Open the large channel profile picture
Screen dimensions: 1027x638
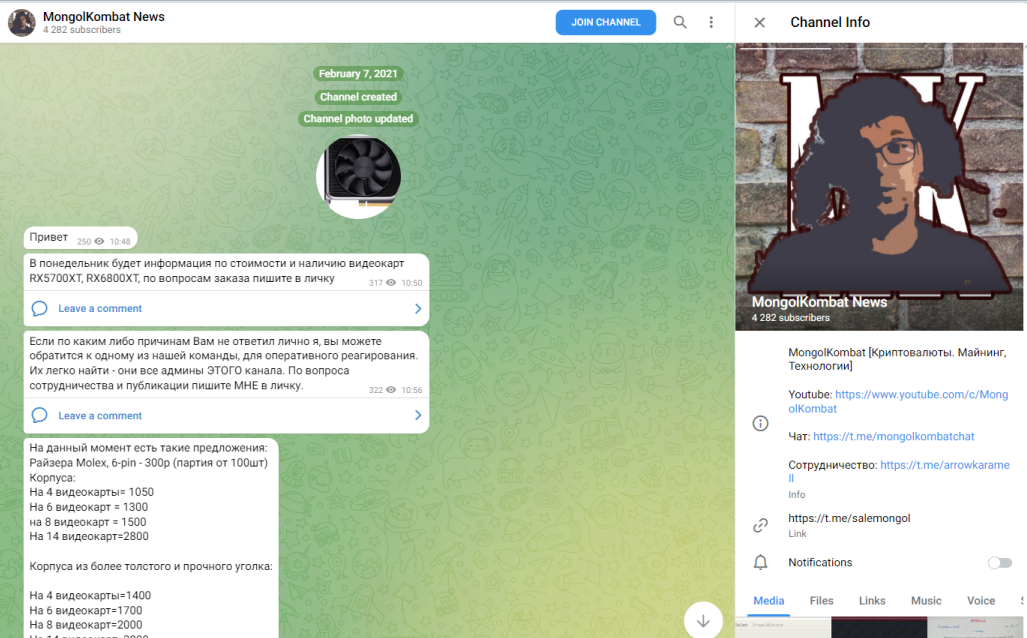(x=879, y=187)
